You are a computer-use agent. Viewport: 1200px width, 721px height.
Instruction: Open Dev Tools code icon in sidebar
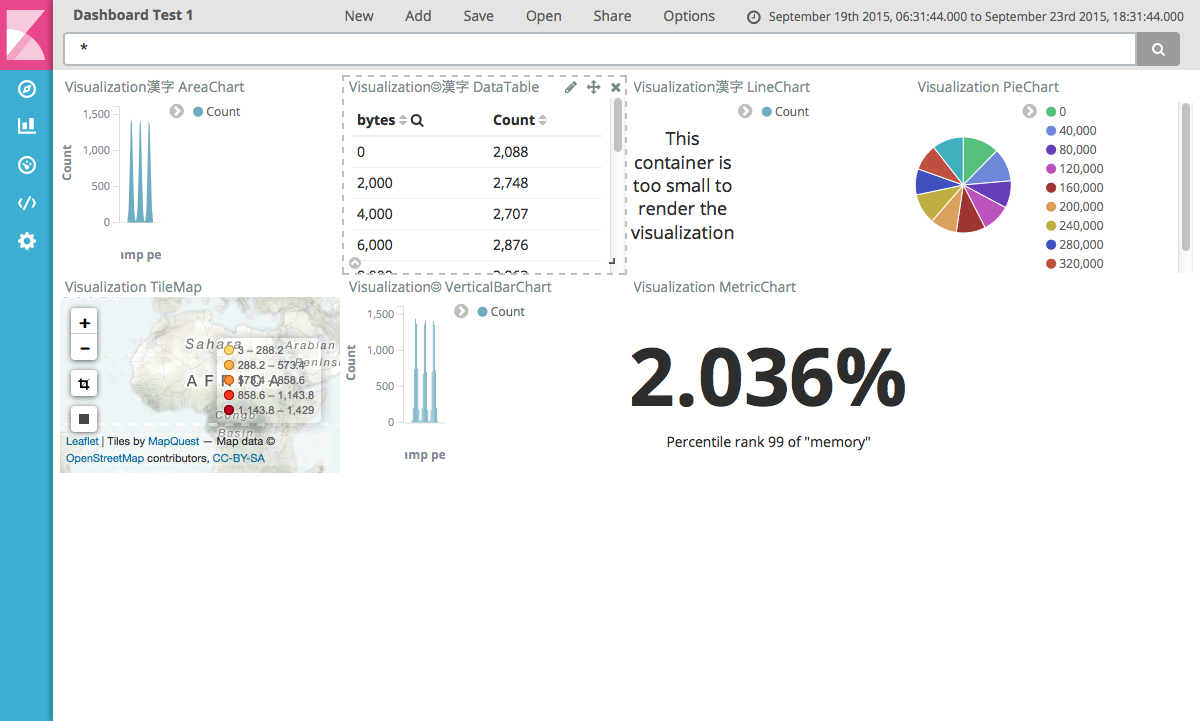point(27,203)
